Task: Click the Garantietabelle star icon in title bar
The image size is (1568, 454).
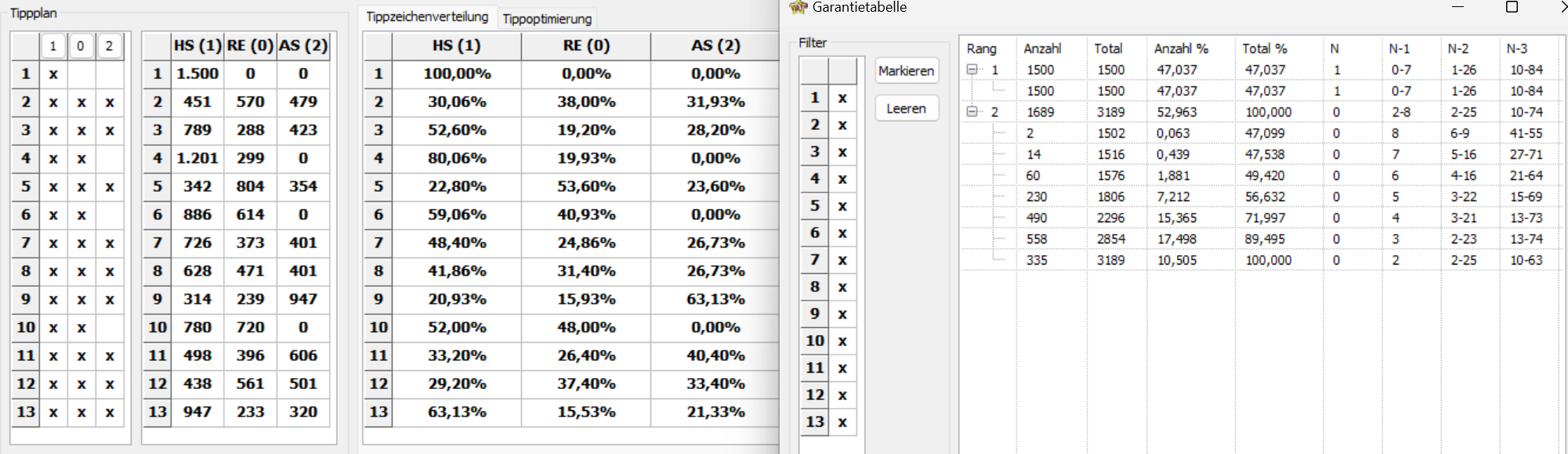Action: tap(798, 7)
